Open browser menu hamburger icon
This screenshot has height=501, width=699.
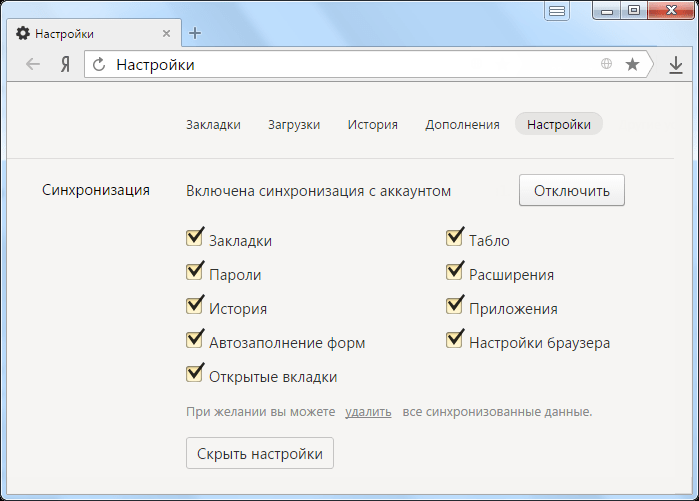pyautogui.click(x=557, y=11)
